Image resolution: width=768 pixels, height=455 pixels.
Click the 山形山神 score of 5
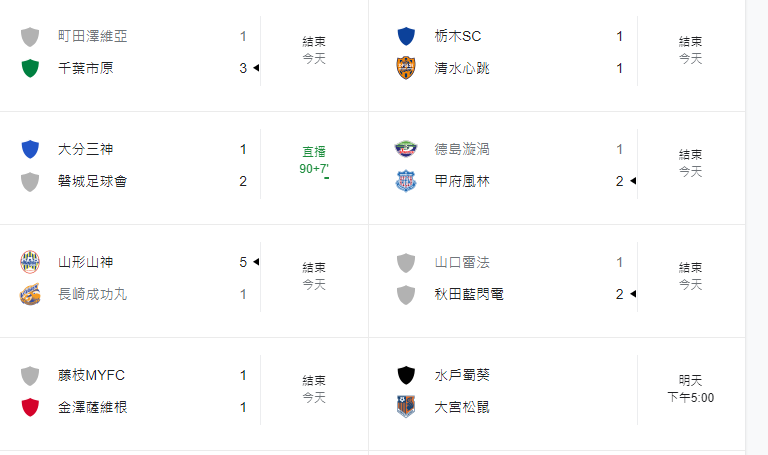[x=243, y=262]
